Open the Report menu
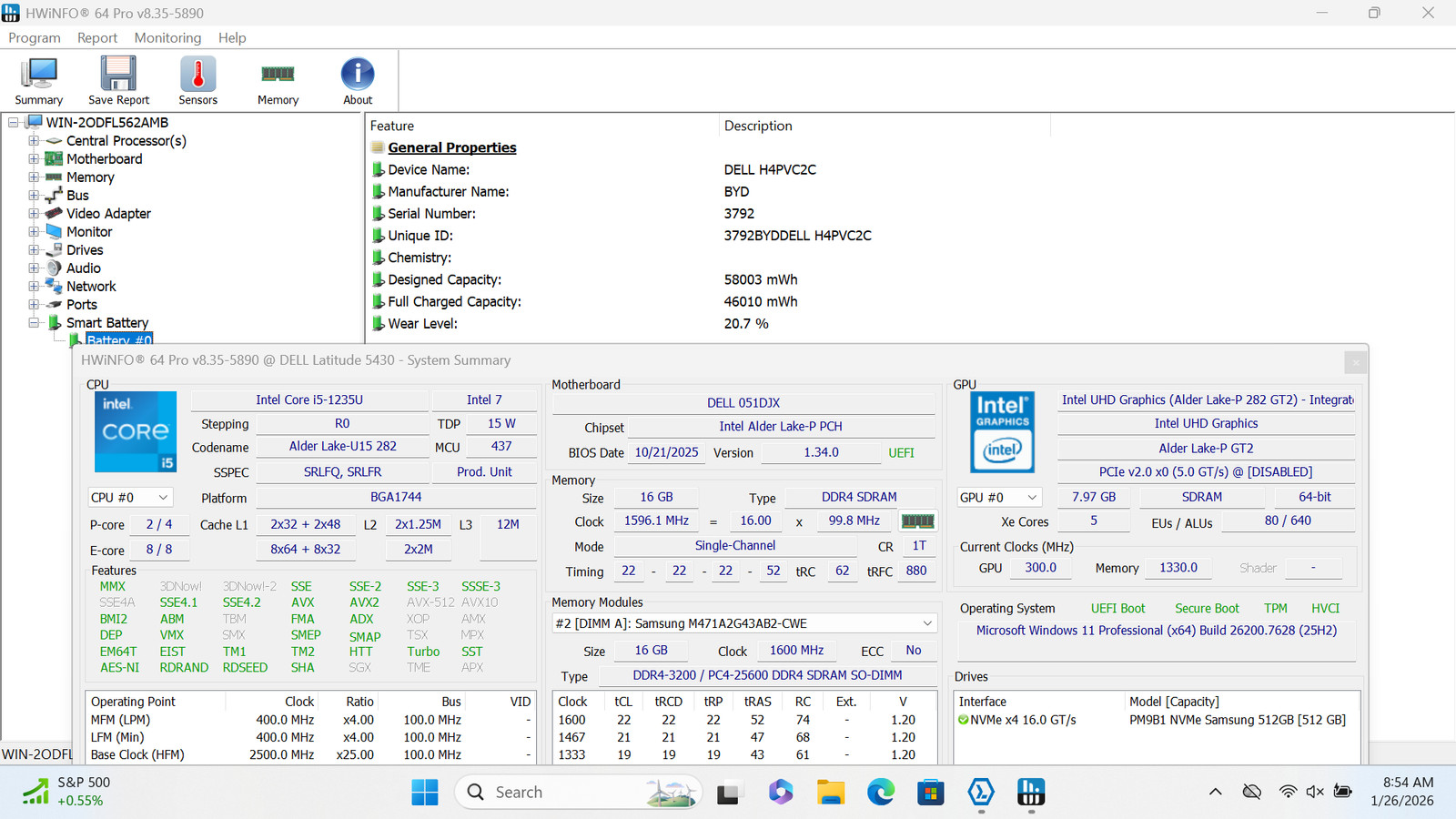Viewport: 1456px width, 819px height. 97,37
